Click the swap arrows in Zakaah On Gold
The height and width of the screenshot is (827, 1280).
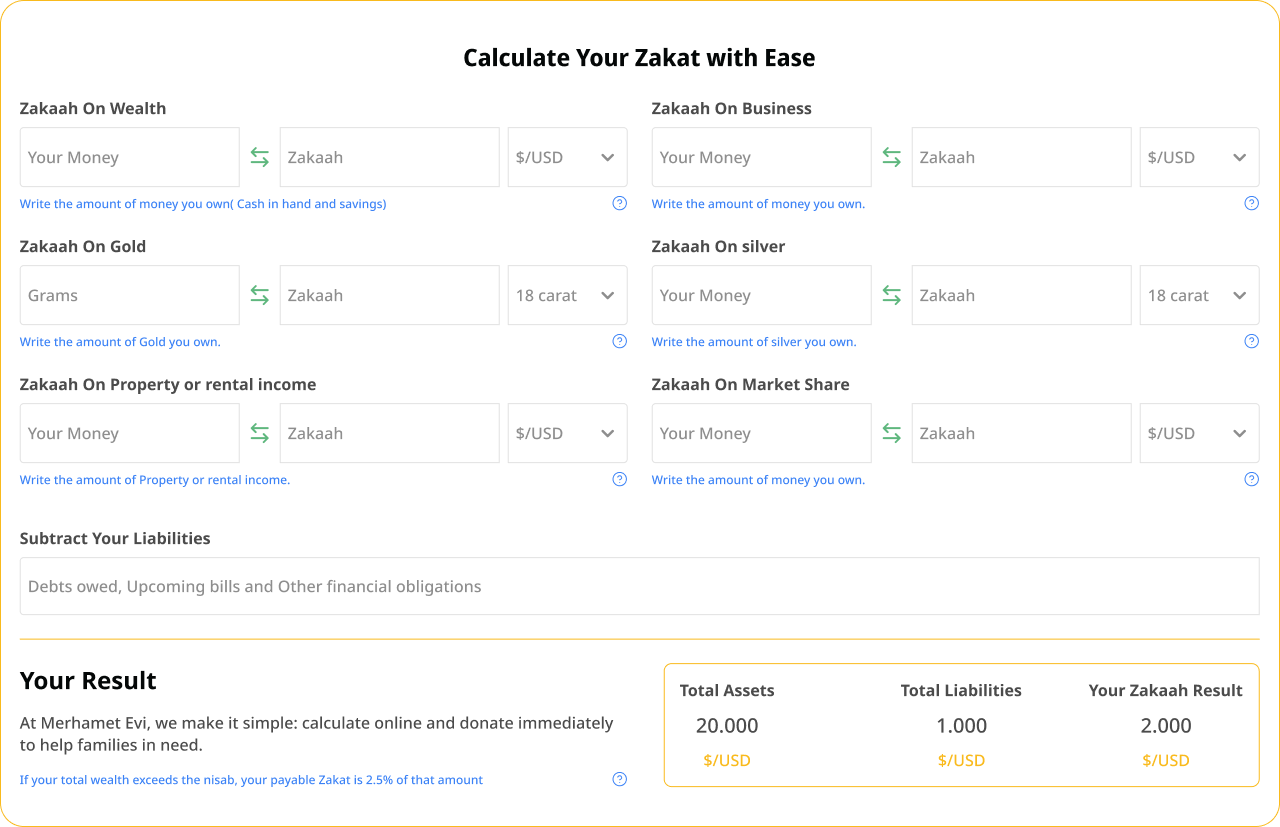pyautogui.click(x=260, y=295)
